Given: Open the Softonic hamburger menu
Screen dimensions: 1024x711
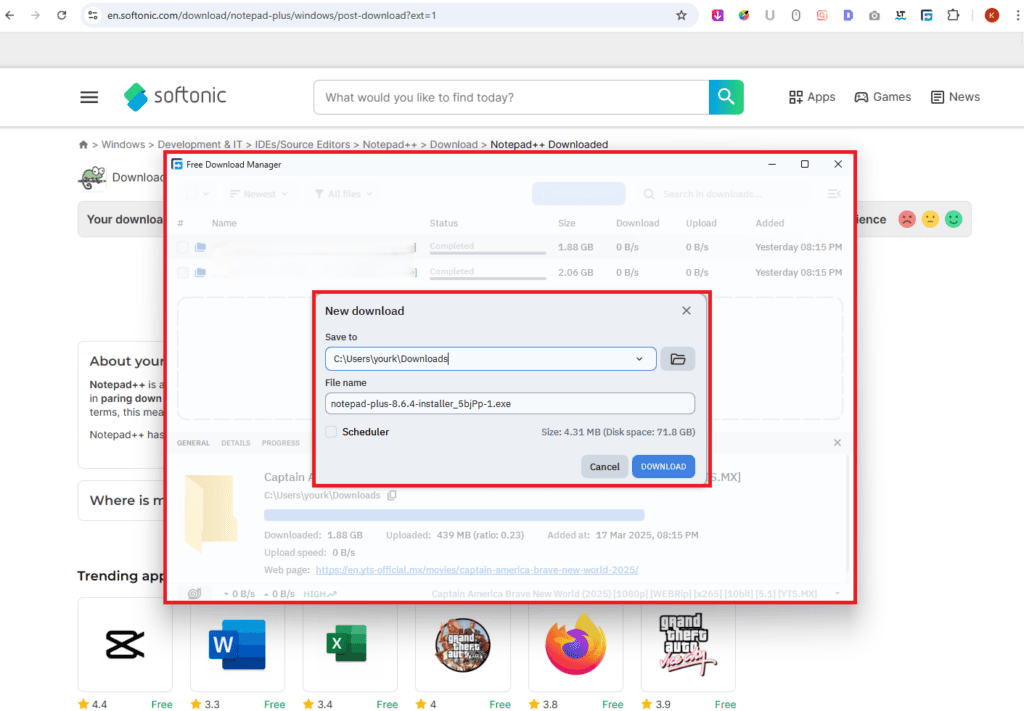Looking at the screenshot, I should [89, 97].
